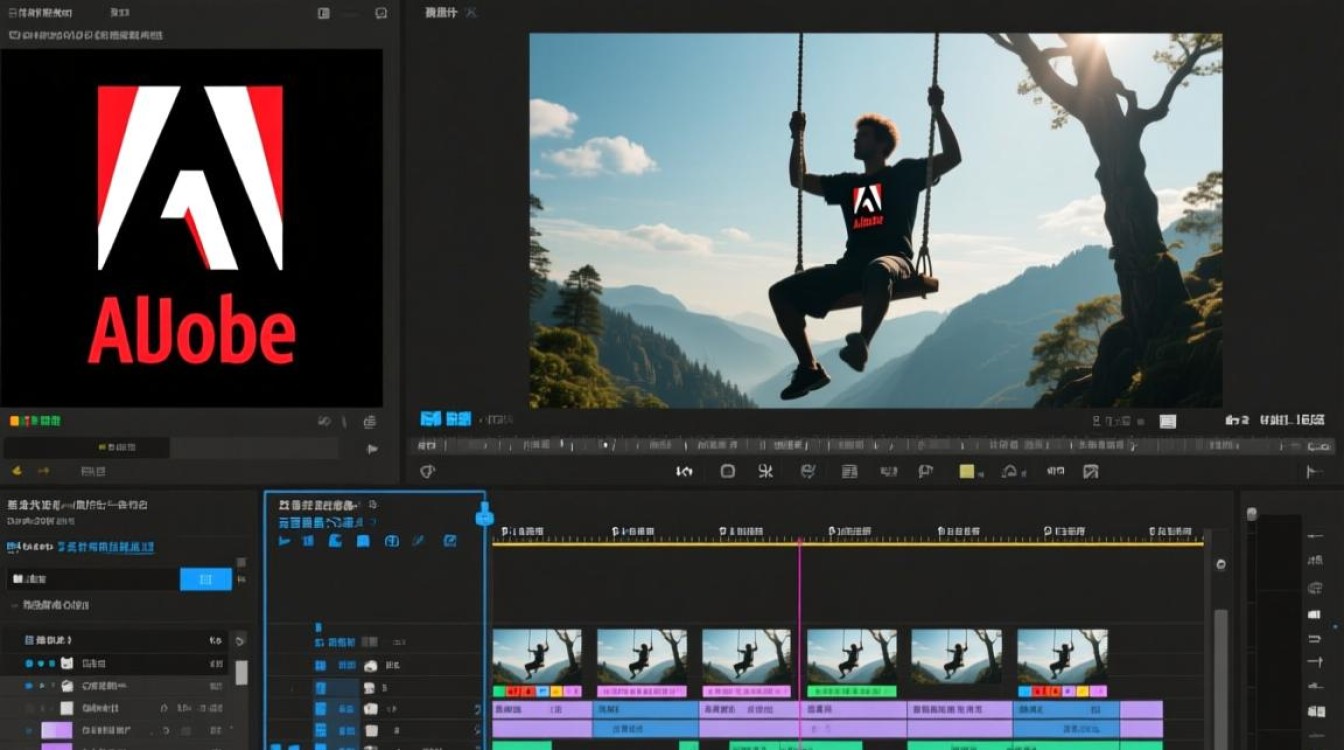Image resolution: width=1344 pixels, height=750 pixels.
Task: Click the orange arrow icon under the source monitor
Action: (43, 470)
